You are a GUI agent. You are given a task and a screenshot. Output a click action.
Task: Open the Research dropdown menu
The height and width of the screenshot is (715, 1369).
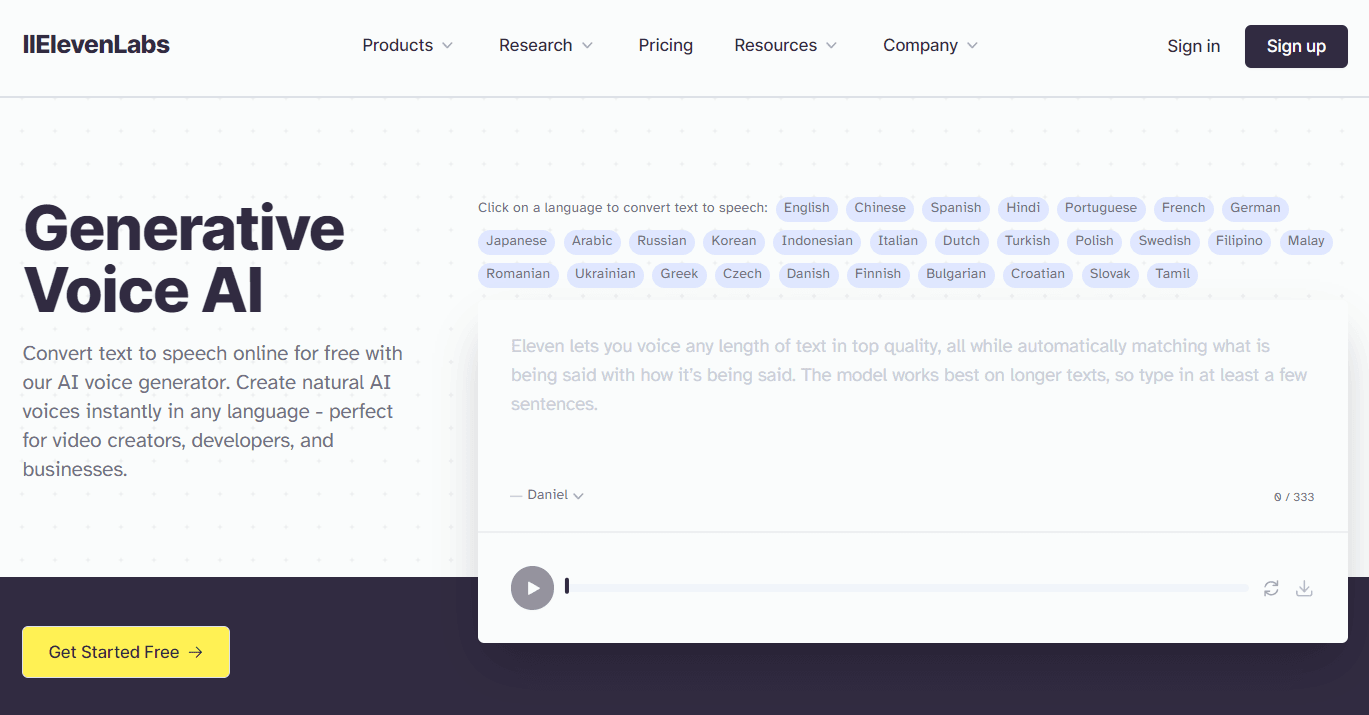pos(546,46)
